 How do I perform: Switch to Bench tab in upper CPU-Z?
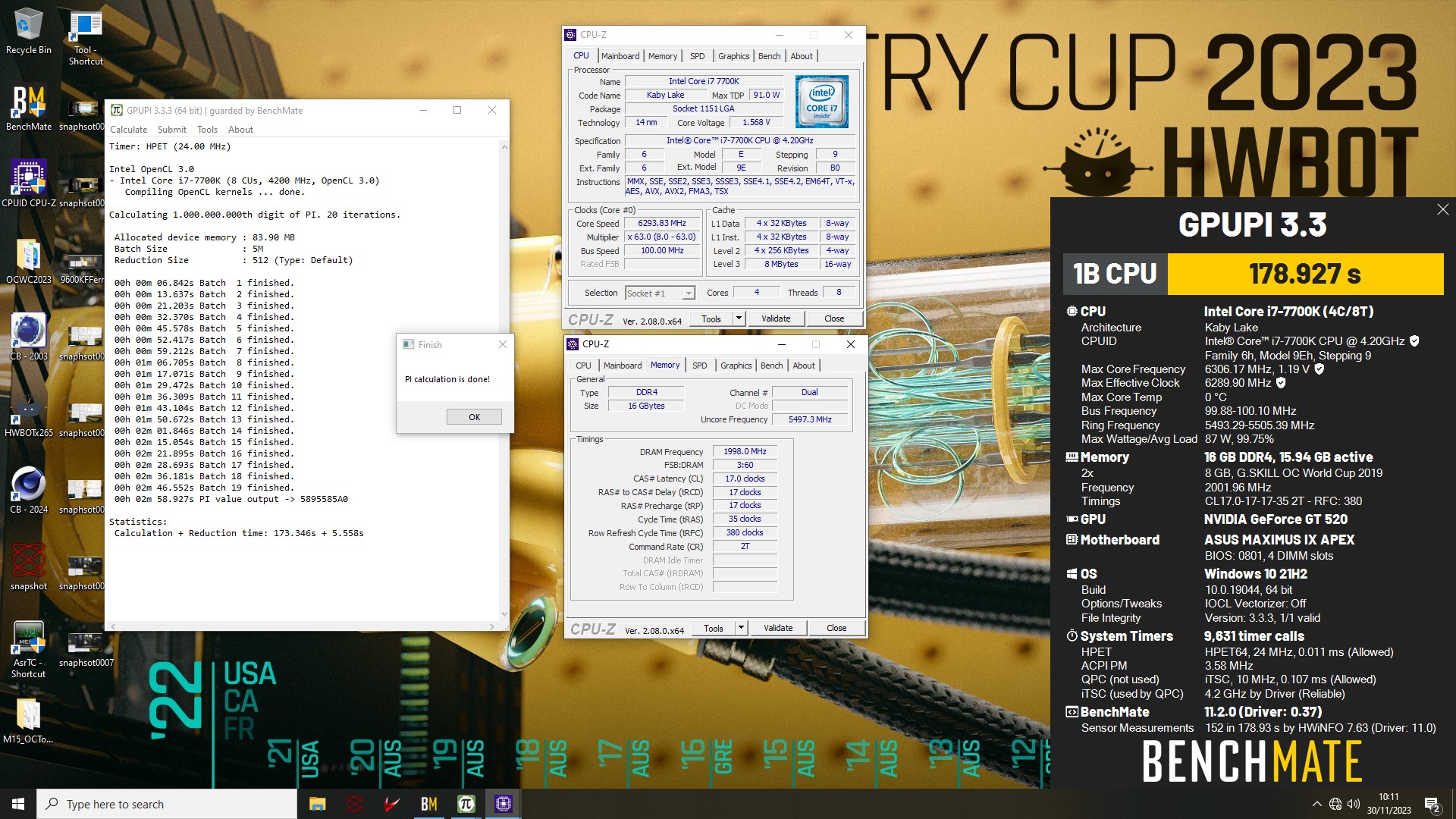769,56
